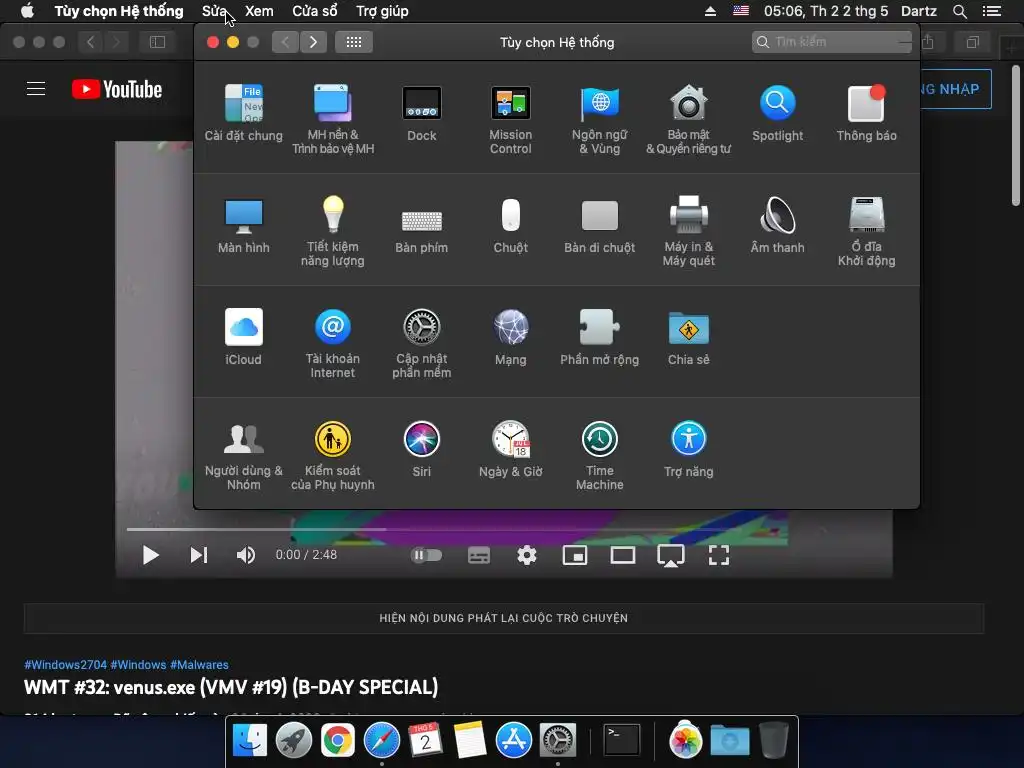Screen dimensions: 1024x768
Task: Open Dock preferences
Action: tap(422, 113)
